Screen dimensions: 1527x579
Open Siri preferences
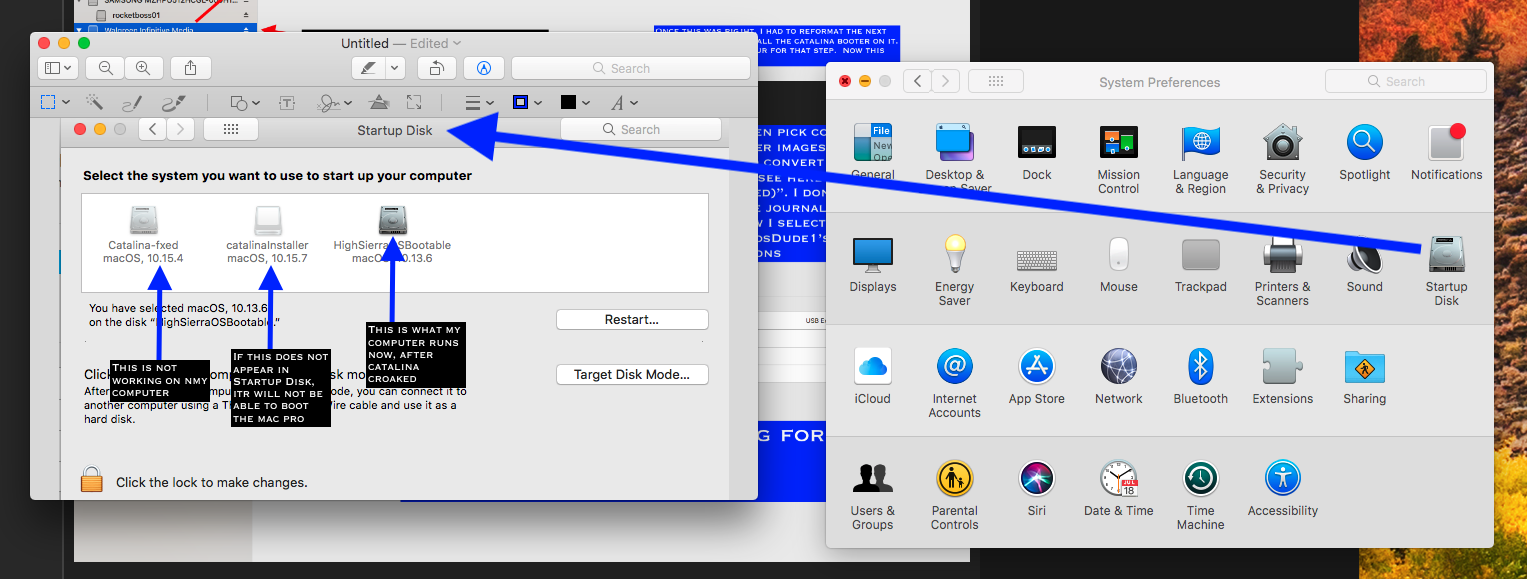tap(1037, 488)
